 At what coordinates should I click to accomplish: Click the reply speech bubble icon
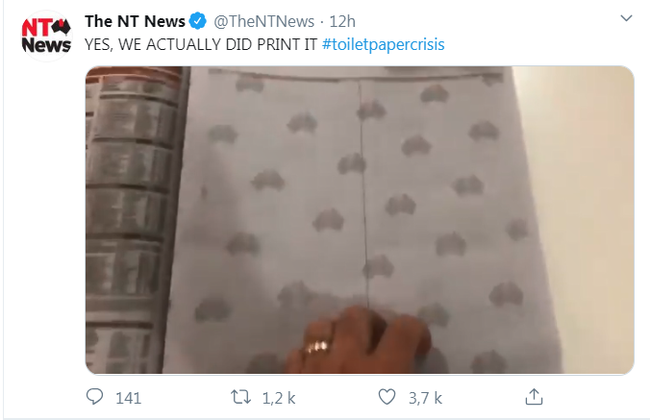click(x=95, y=397)
